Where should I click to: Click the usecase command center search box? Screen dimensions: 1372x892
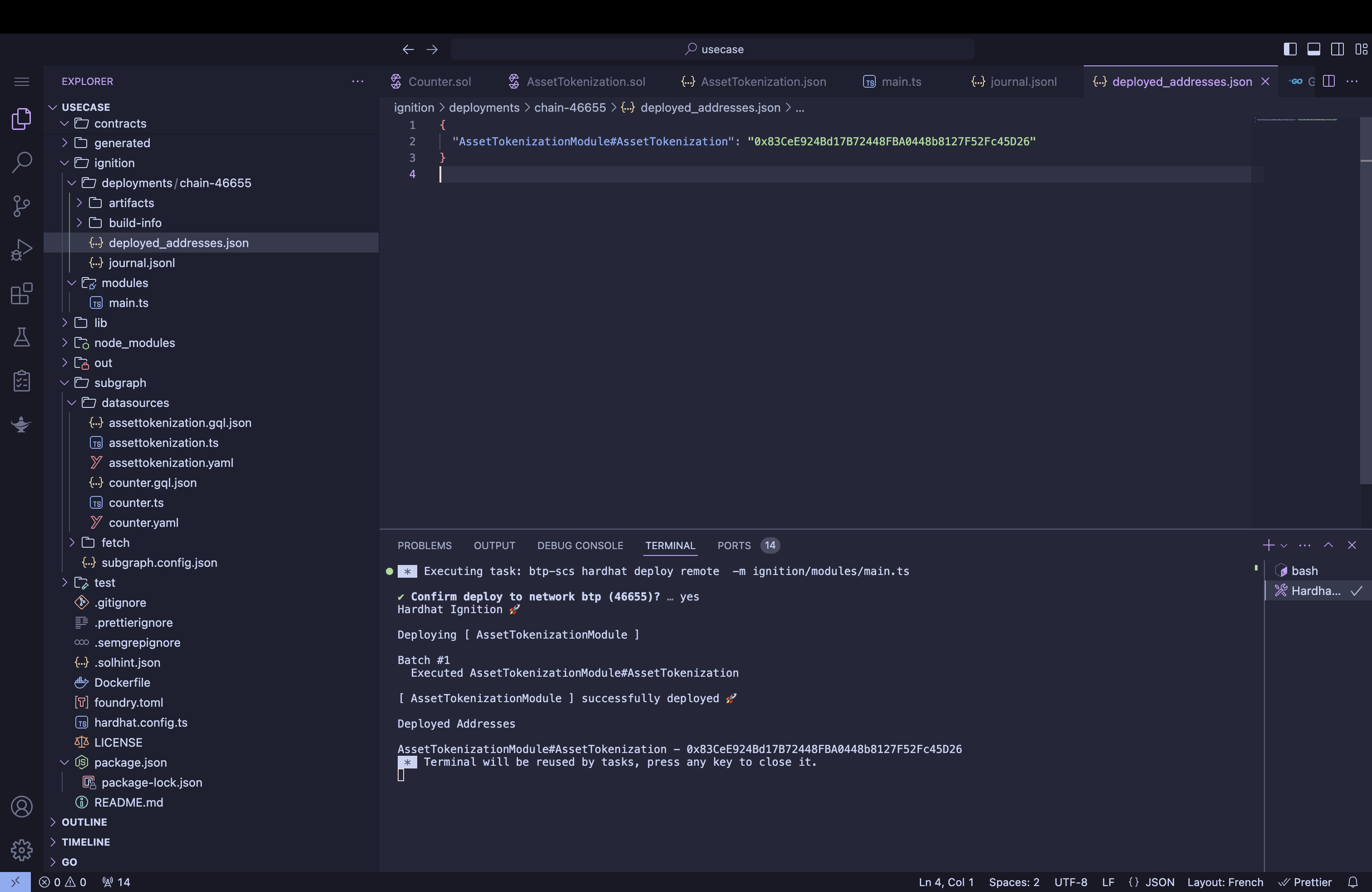pyautogui.click(x=713, y=49)
